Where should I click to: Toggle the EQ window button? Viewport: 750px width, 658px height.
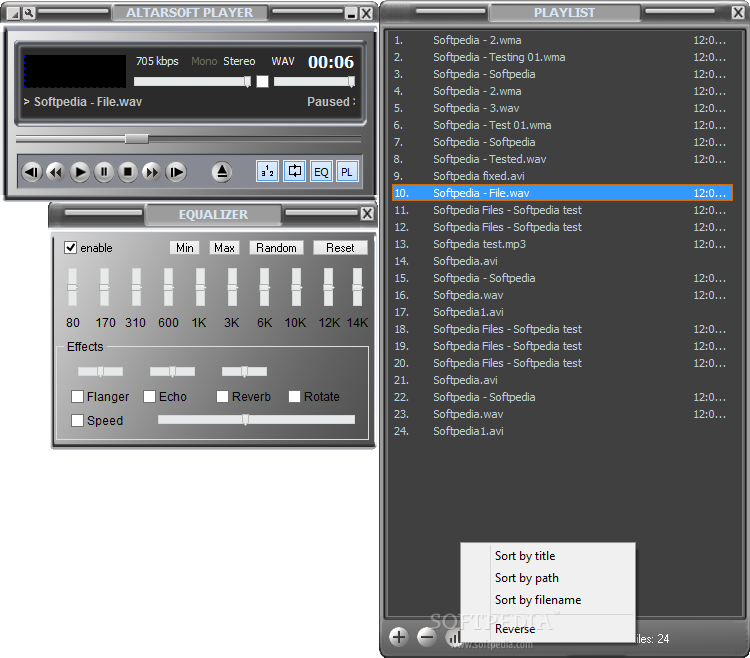click(321, 172)
